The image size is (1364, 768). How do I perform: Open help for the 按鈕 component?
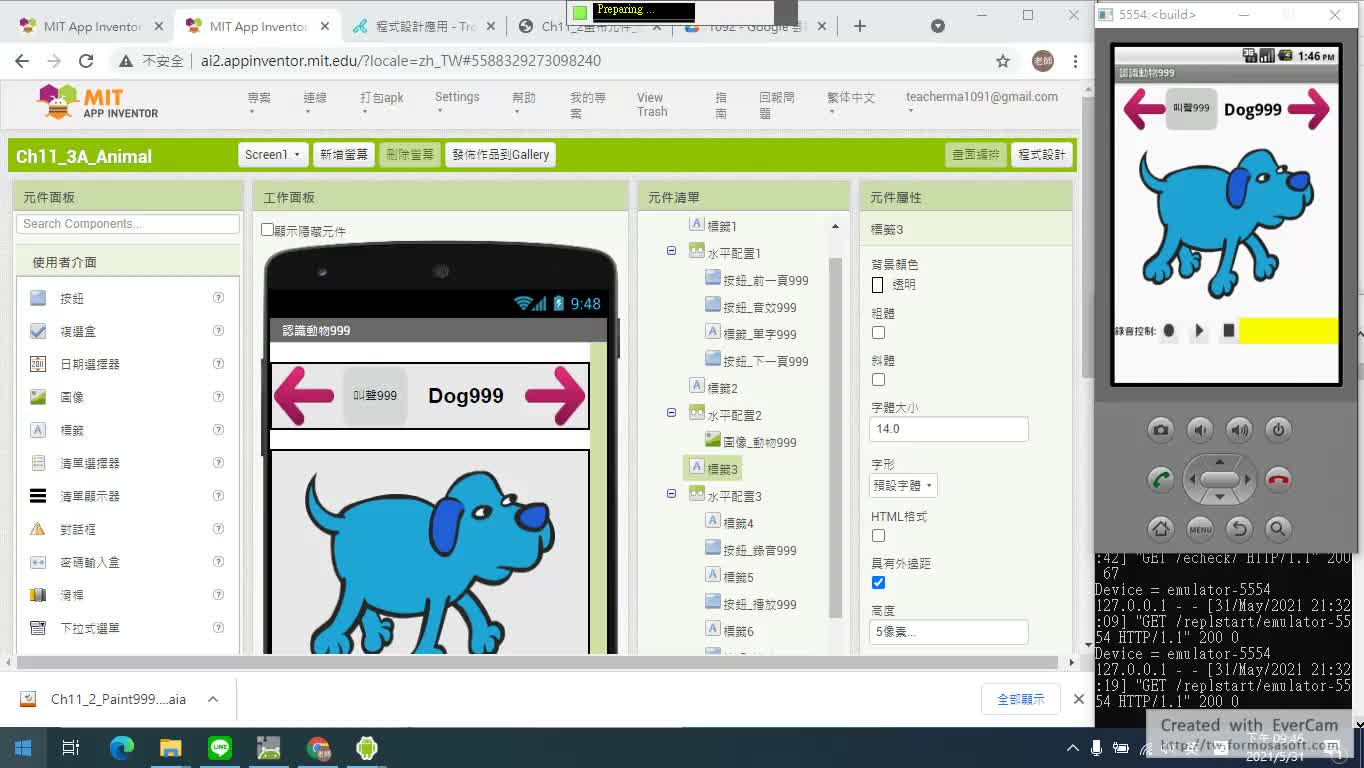[x=218, y=298]
